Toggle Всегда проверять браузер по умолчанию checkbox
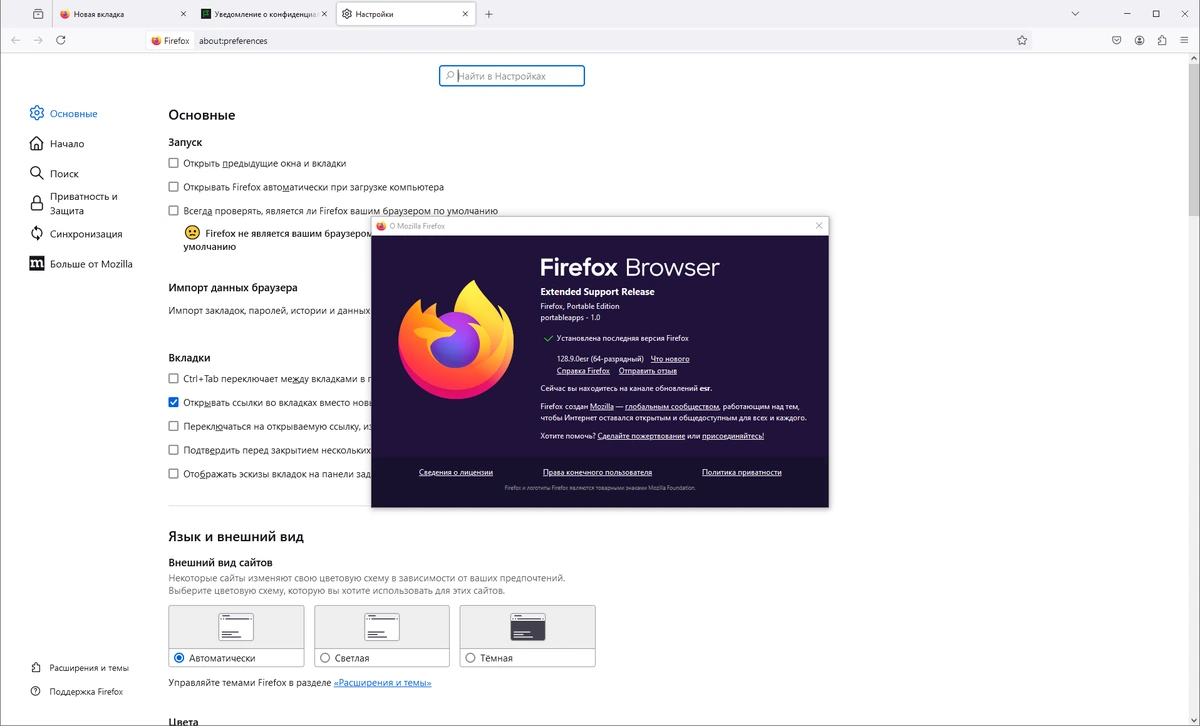The height and width of the screenshot is (726, 1200). (x=174, y=211)
